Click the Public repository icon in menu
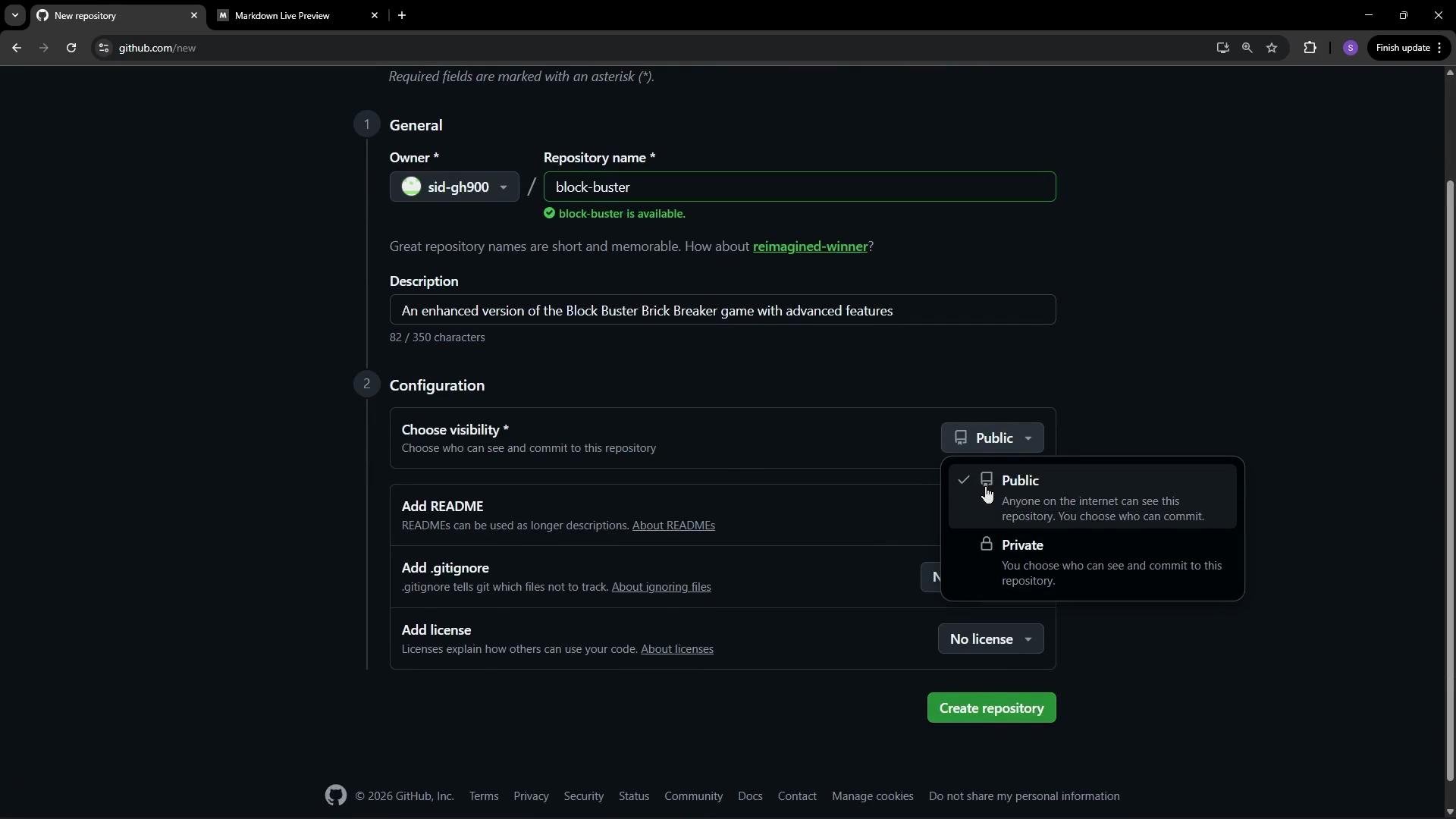 987,479
